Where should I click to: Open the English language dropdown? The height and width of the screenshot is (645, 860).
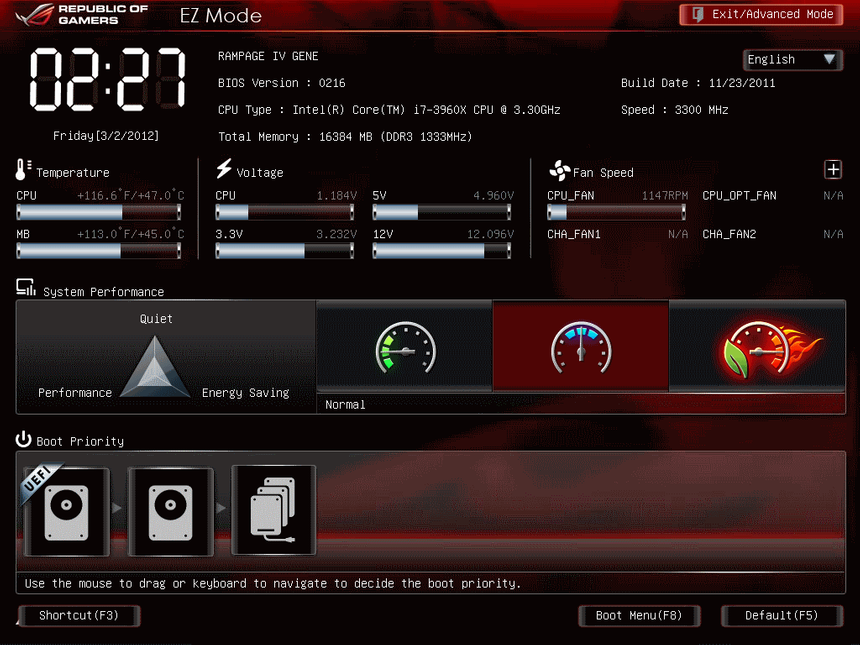[x=792, y=59]
